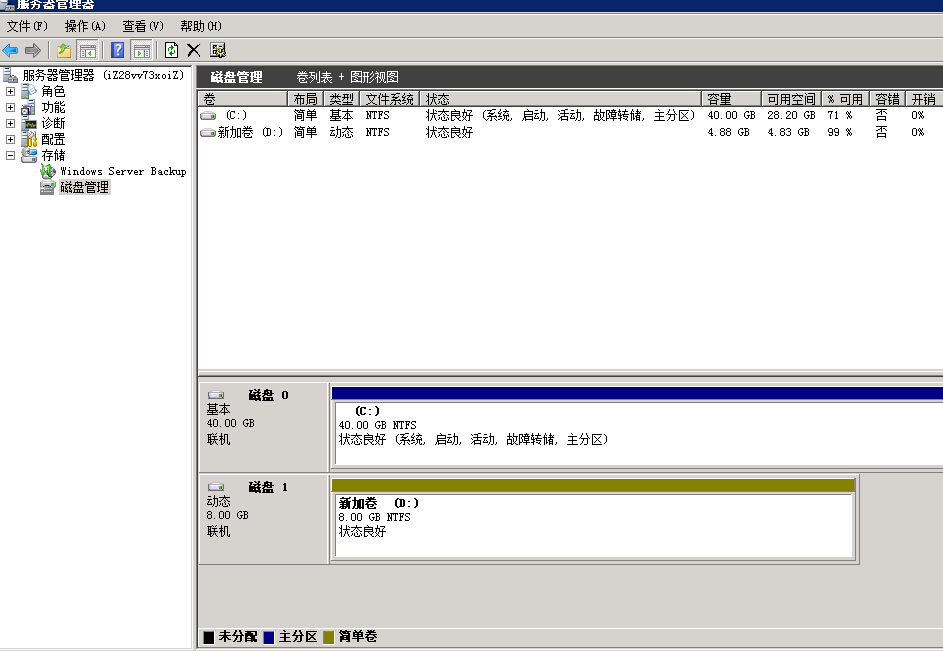Click the Refresh icon in toolbar
943x651 pixels.
[171, 50]
